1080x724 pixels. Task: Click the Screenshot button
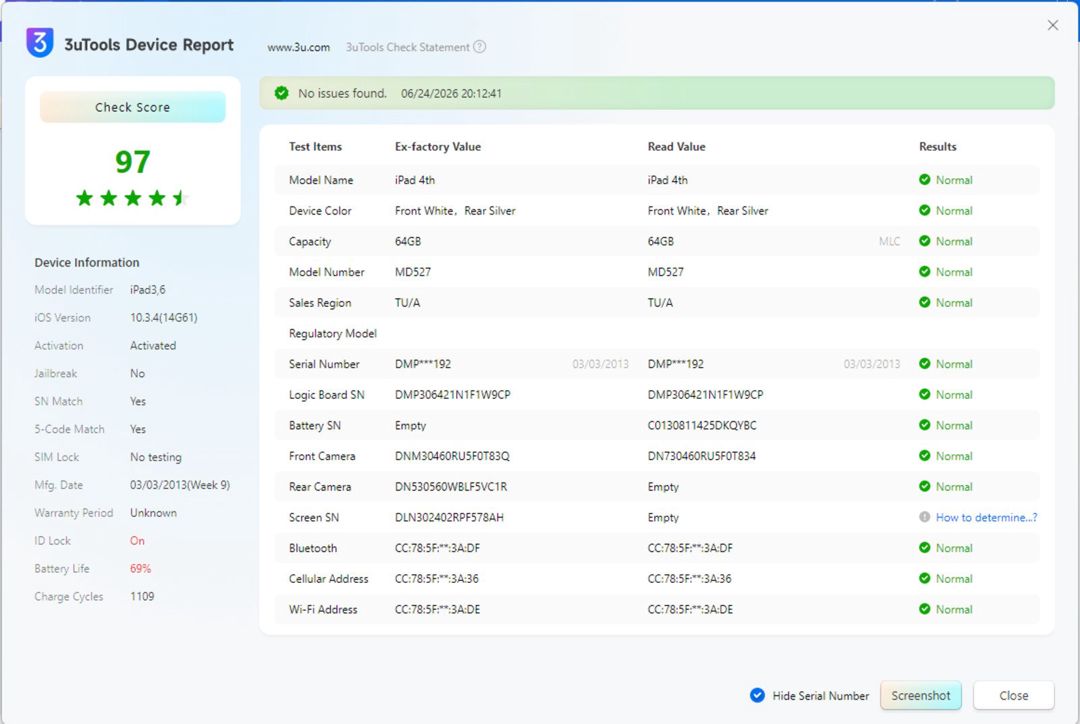(x=921, y=696)
